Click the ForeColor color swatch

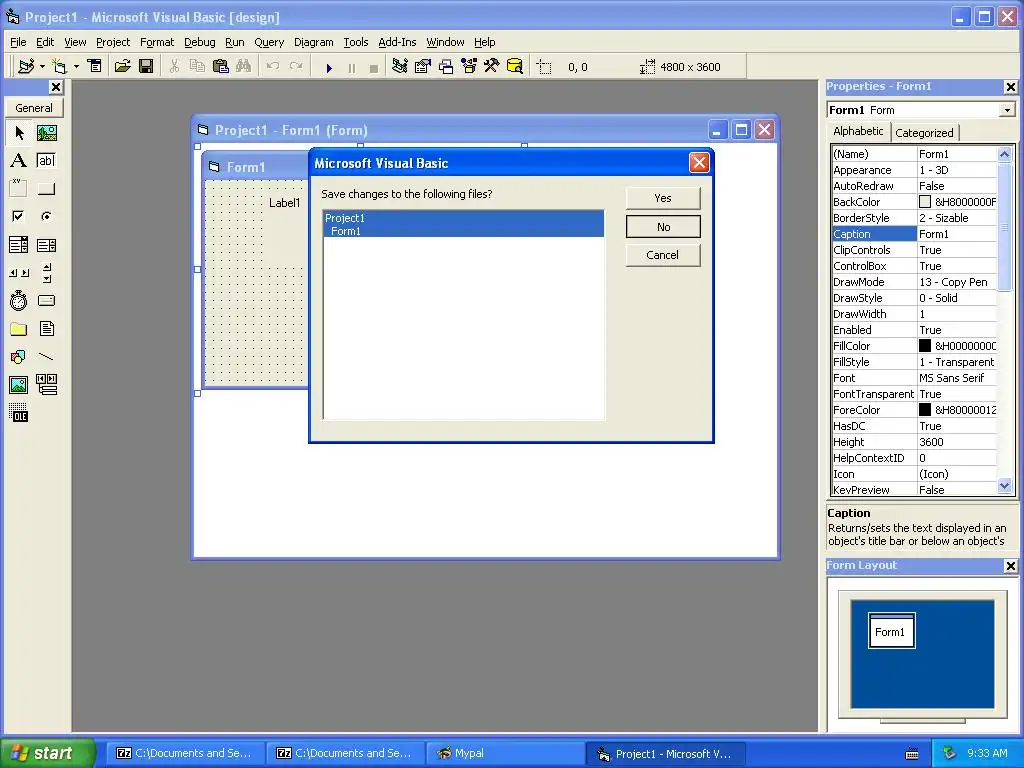pos(925,410)
